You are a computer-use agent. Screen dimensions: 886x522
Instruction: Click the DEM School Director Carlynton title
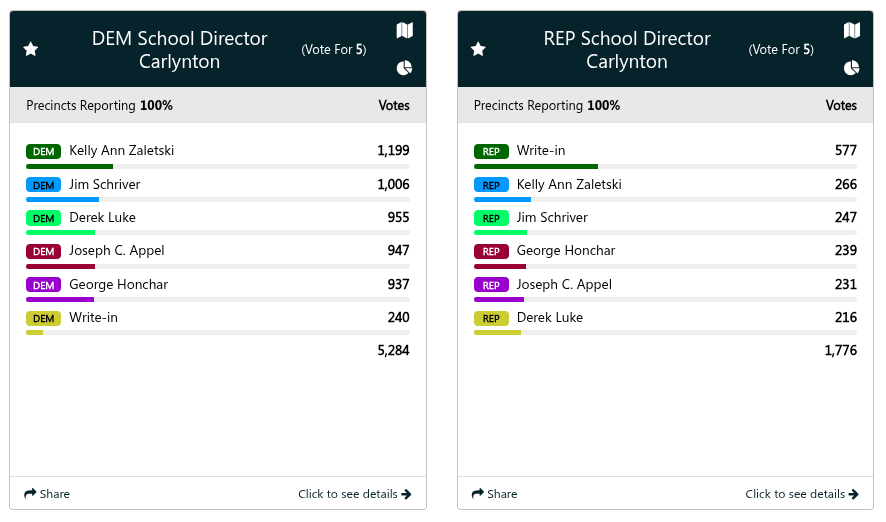[x=180, y=50]
